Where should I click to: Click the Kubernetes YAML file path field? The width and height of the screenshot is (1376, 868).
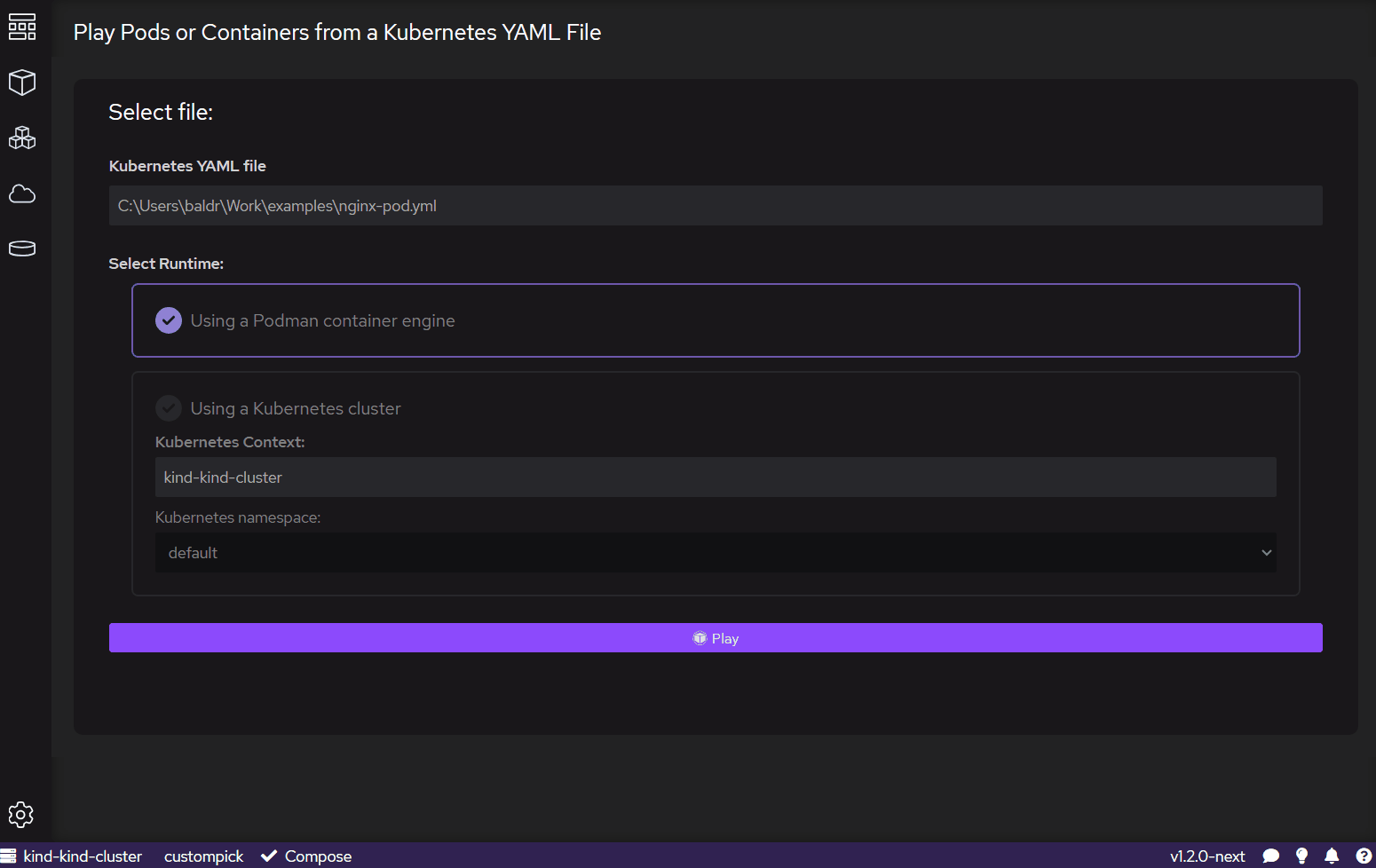716,206
